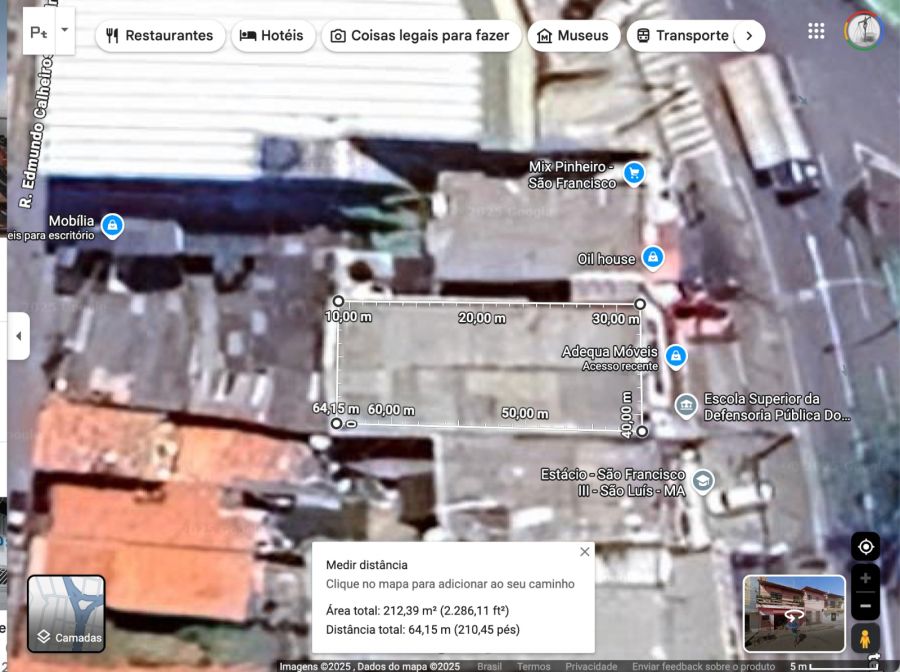
Task: Click the Oil house shop marker
Action: [652, 258]
